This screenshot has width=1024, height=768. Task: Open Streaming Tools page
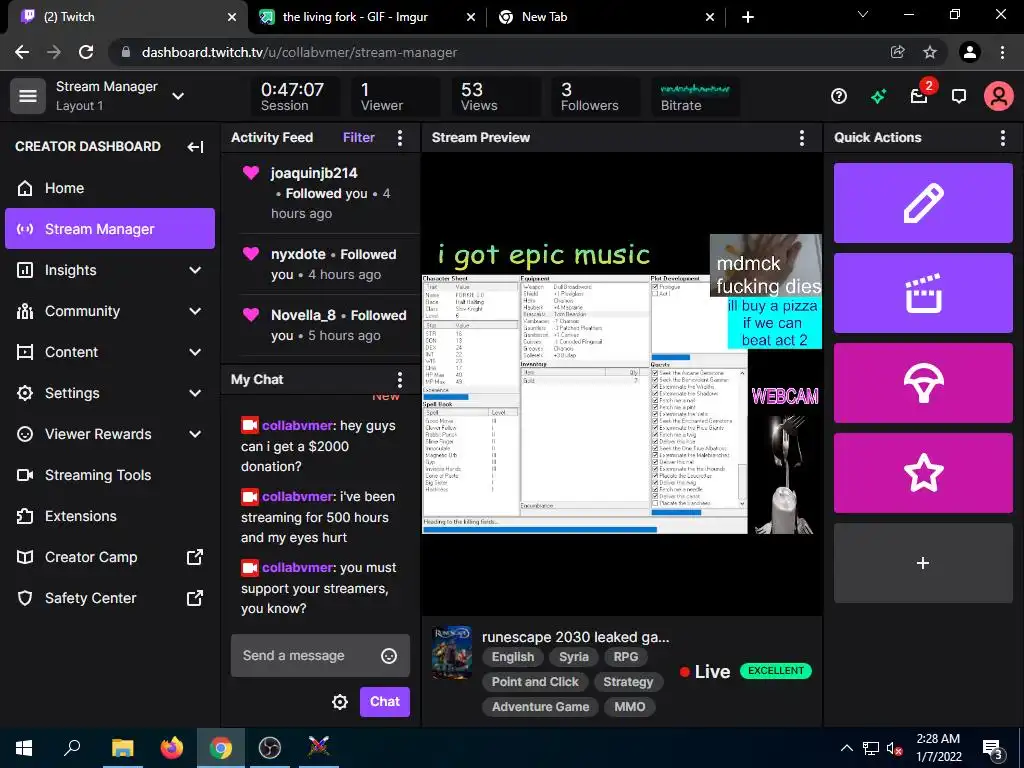coord(110,475)
